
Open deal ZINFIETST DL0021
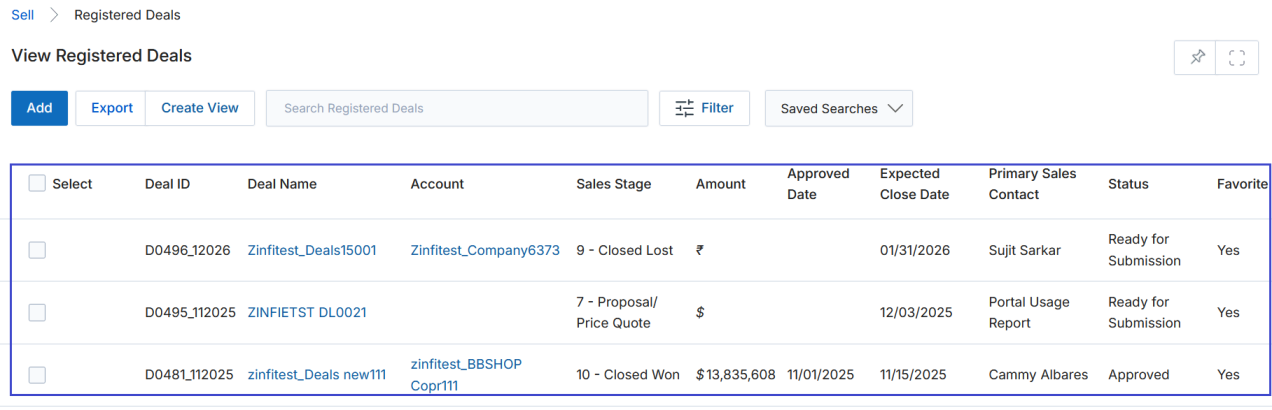click(307, 312)
